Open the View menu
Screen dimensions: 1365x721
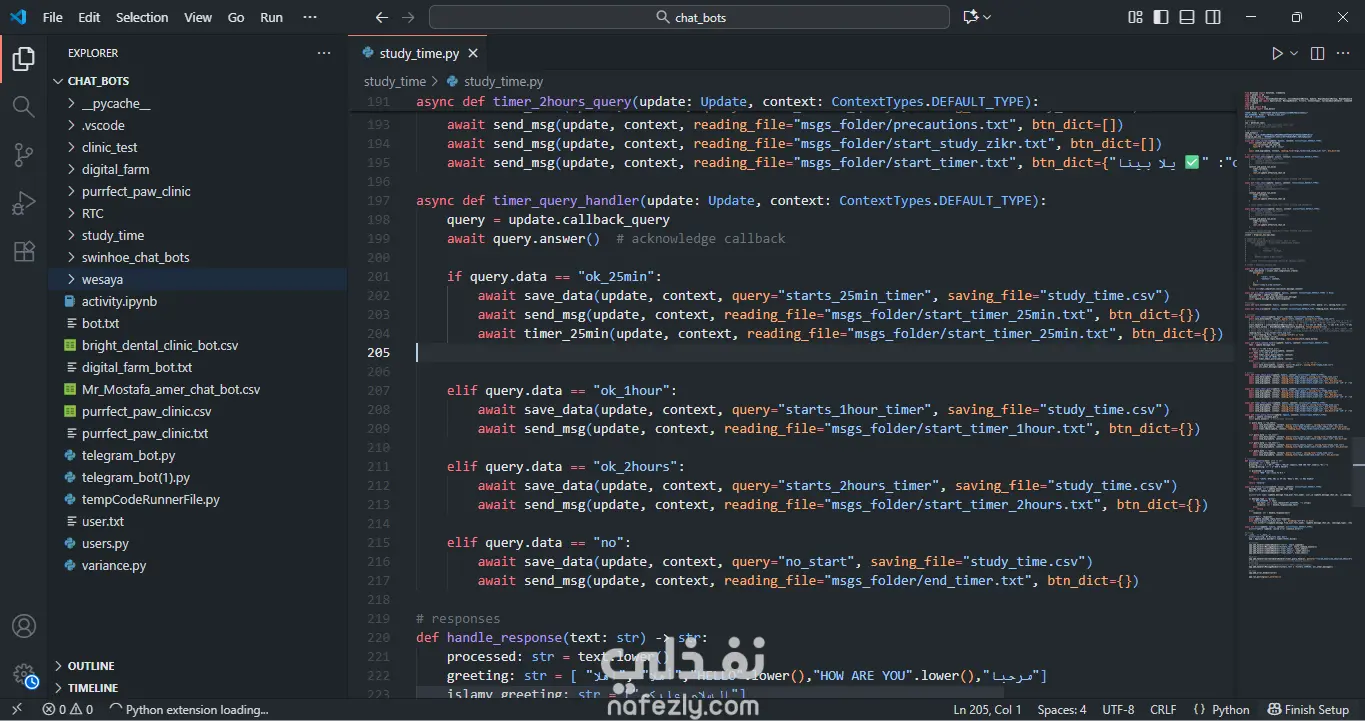point(198,17)
